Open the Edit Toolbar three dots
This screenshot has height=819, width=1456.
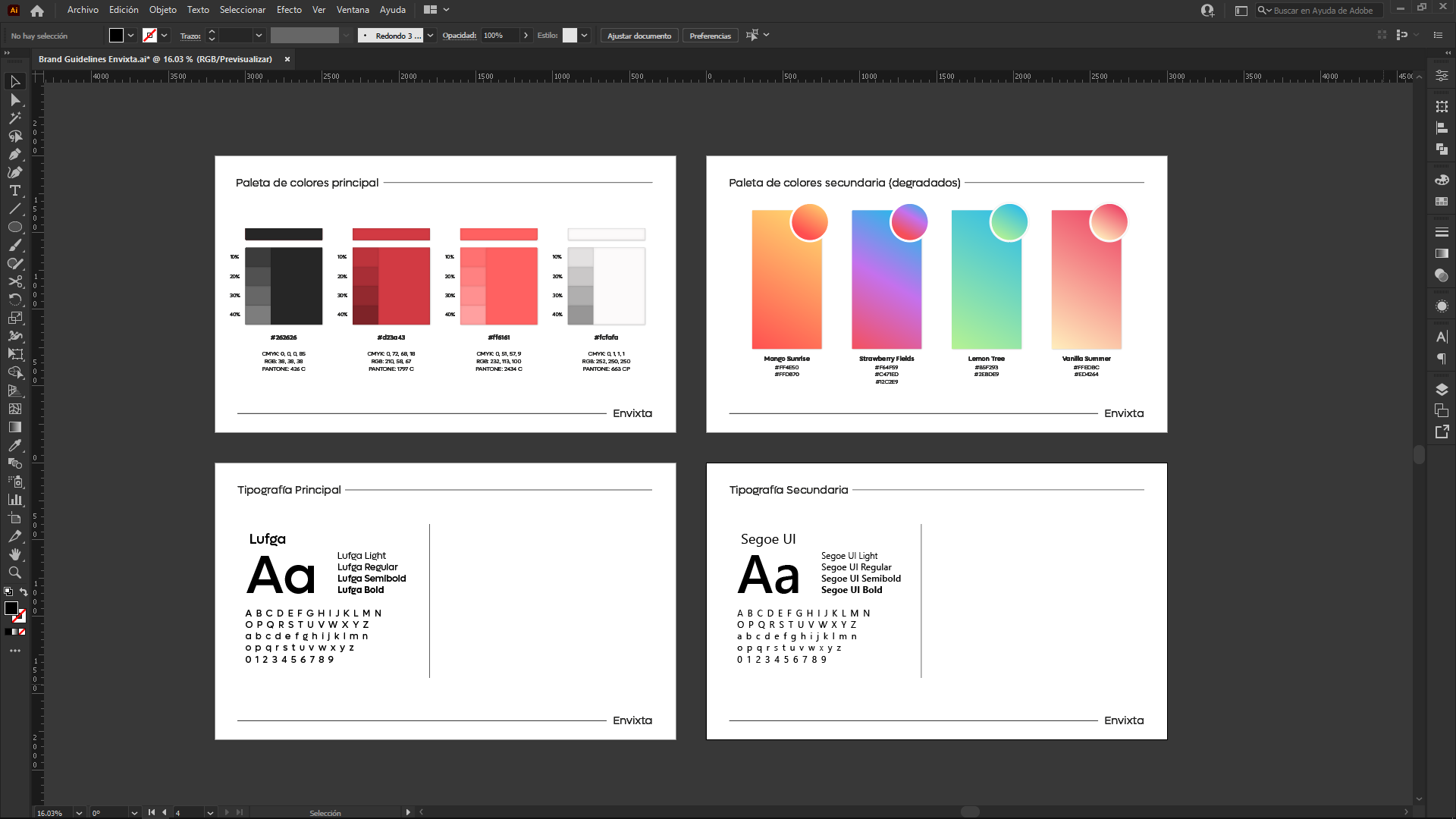(15, 651)
